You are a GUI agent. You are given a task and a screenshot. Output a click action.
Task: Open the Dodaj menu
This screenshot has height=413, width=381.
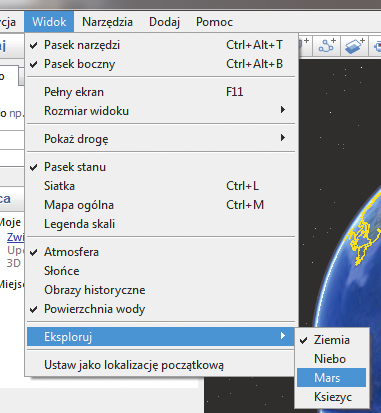click(x=164, y=22)
